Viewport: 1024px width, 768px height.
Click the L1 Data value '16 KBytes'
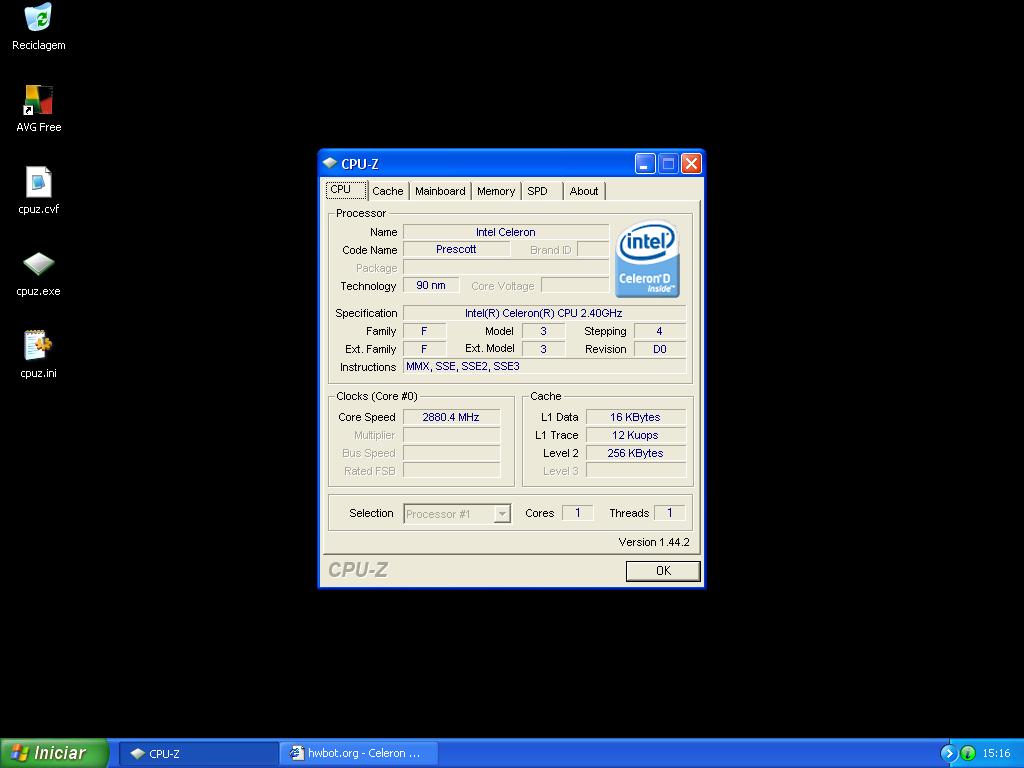coord(635,417)
